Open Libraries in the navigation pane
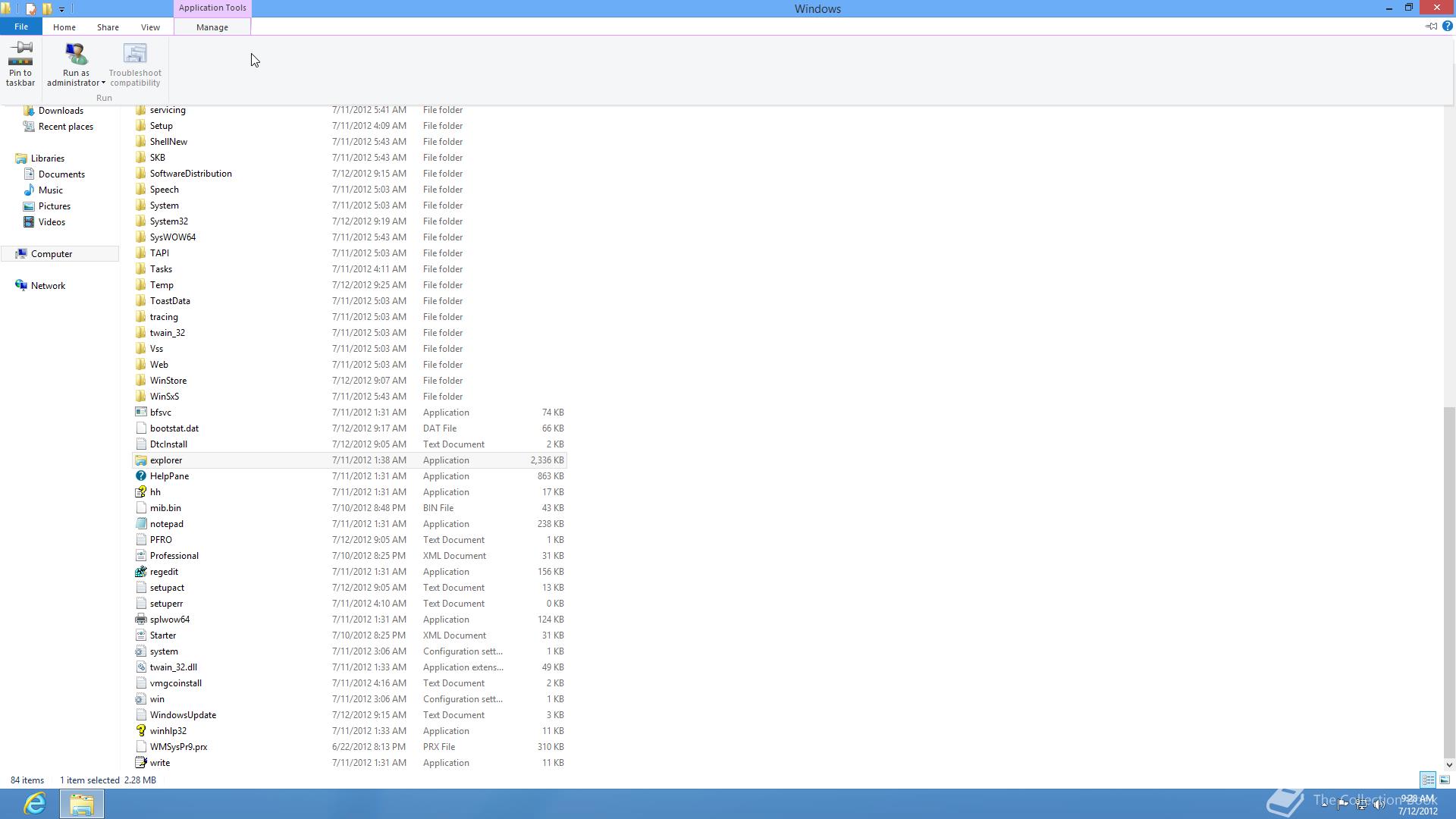The width and height of the screenshot is (1456, 819). pyautogui.click(x=48, y=158)
